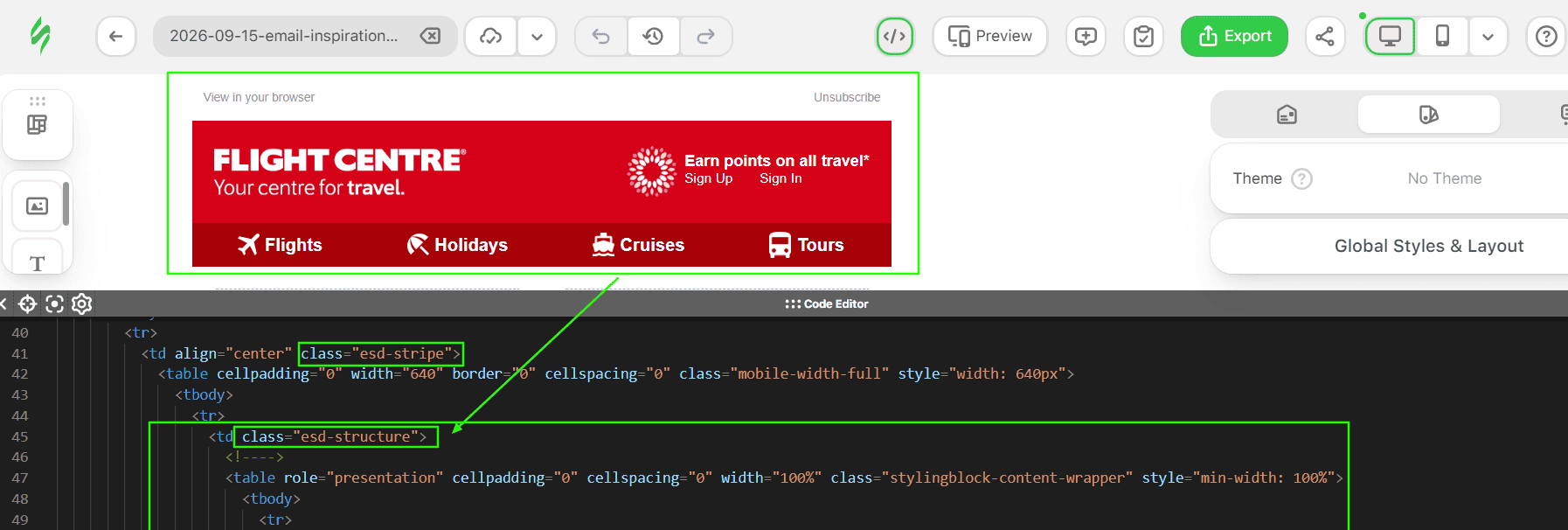Collapse code editor with left chevron
The height and width of the screenshot is (530, 1568).
3,303
